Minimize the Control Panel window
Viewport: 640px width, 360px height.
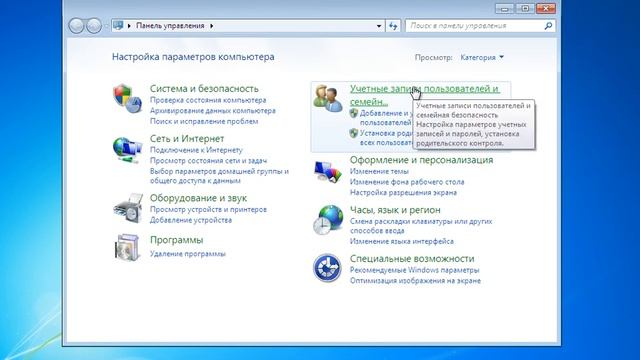(x=504, y=8)
